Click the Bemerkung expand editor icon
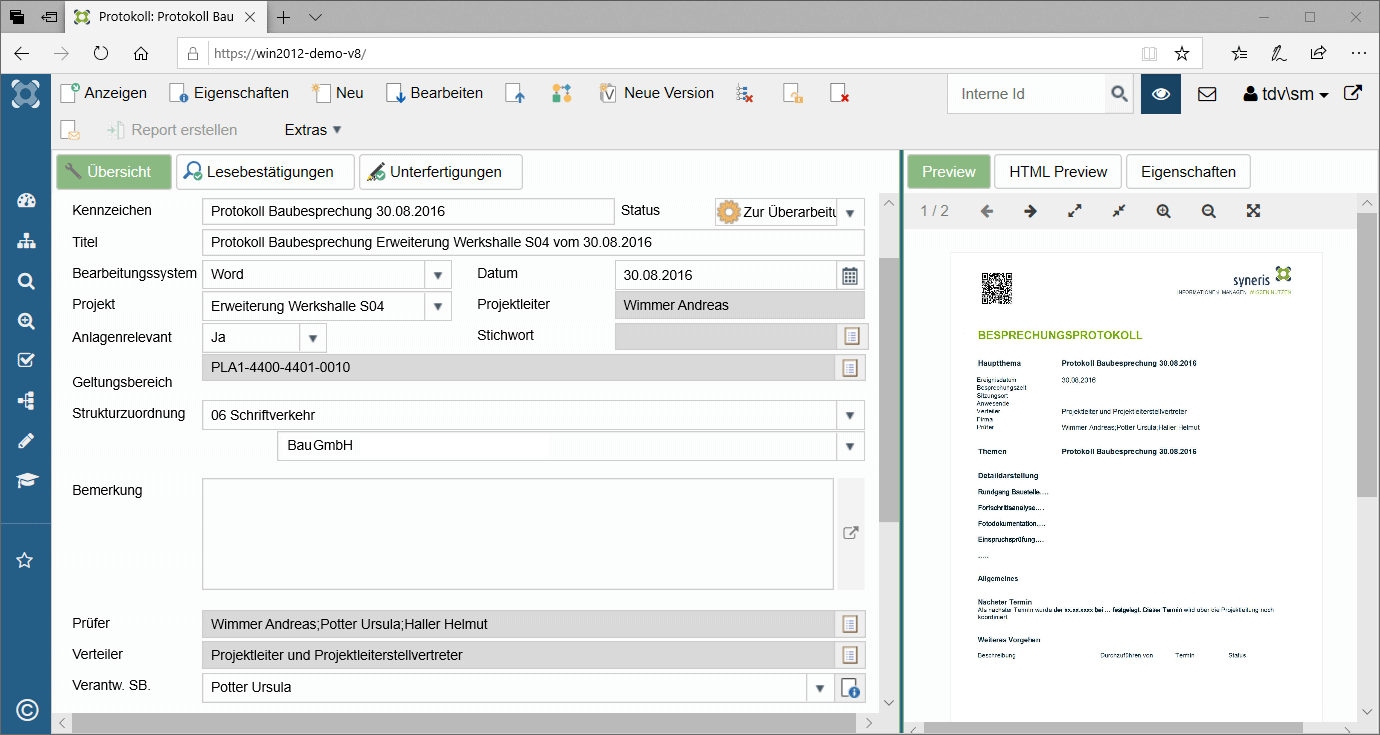 [x=851, y=533]
